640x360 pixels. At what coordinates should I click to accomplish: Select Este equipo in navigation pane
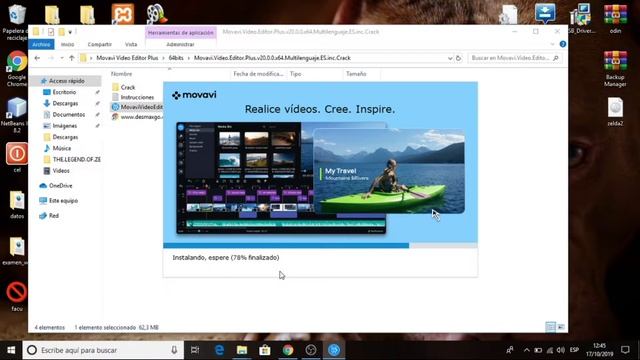coord(63,201)
